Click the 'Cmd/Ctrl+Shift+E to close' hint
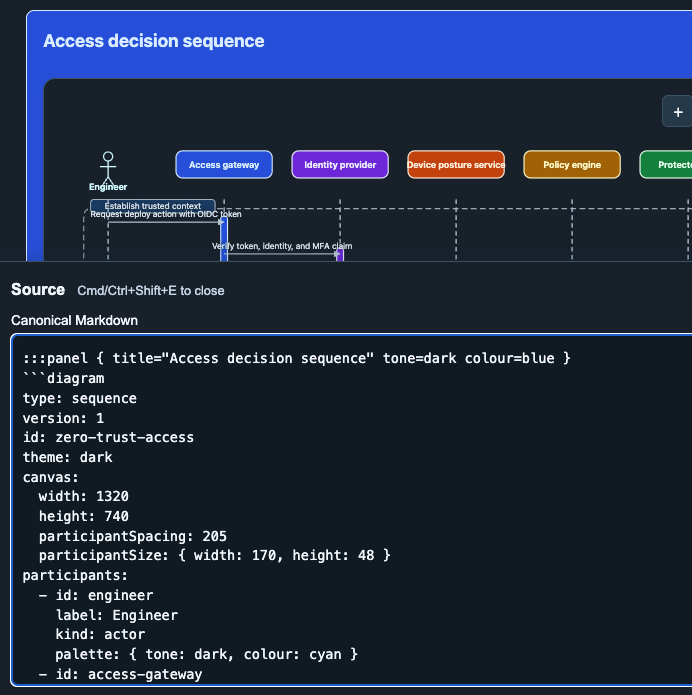The height and width of the screenshot is (695, 692). tap(151, 291)
